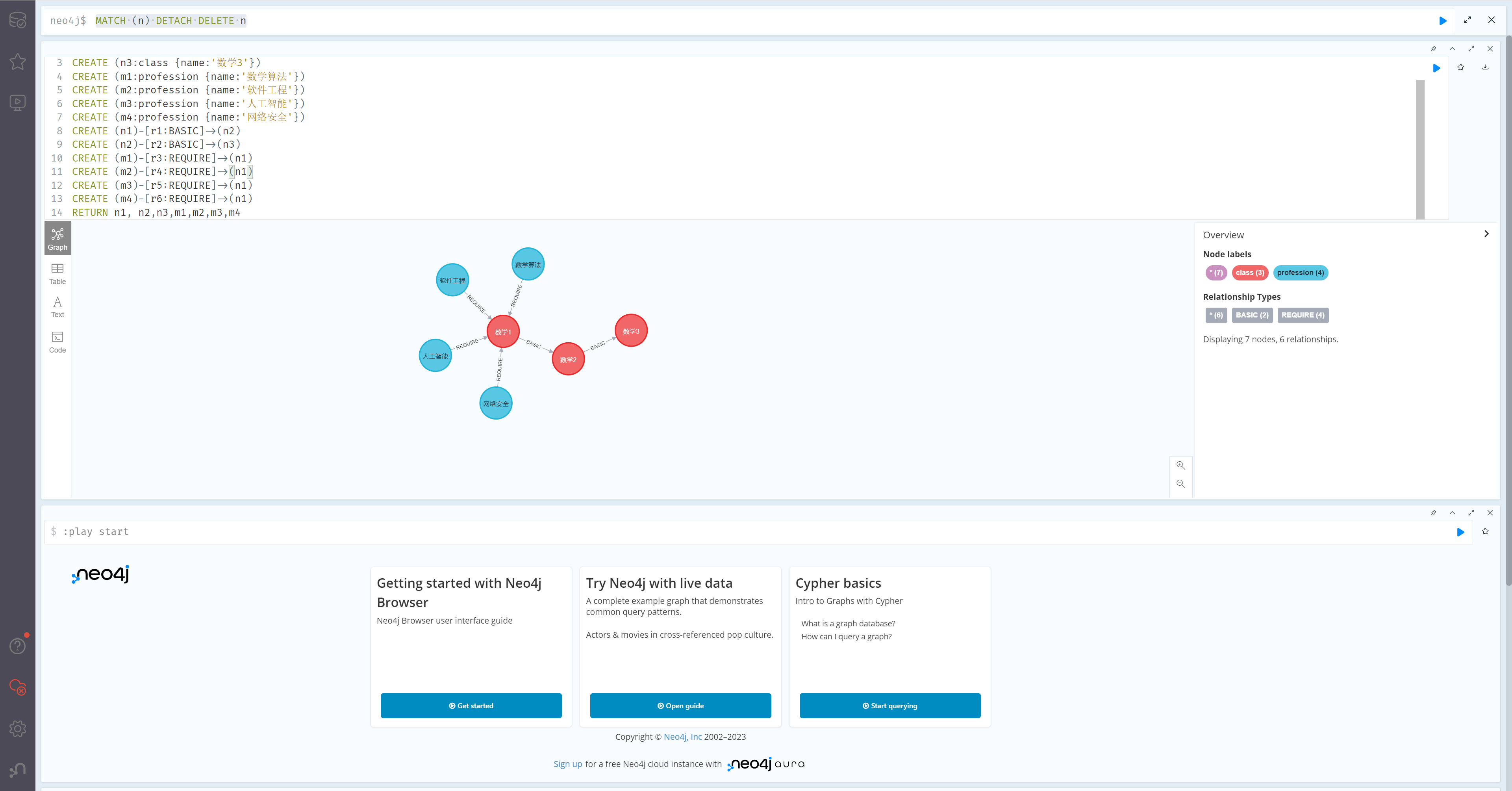Open the Database Information sidebar icon
The width and height of the screenshot is (1512, 791).
point(18,20)
